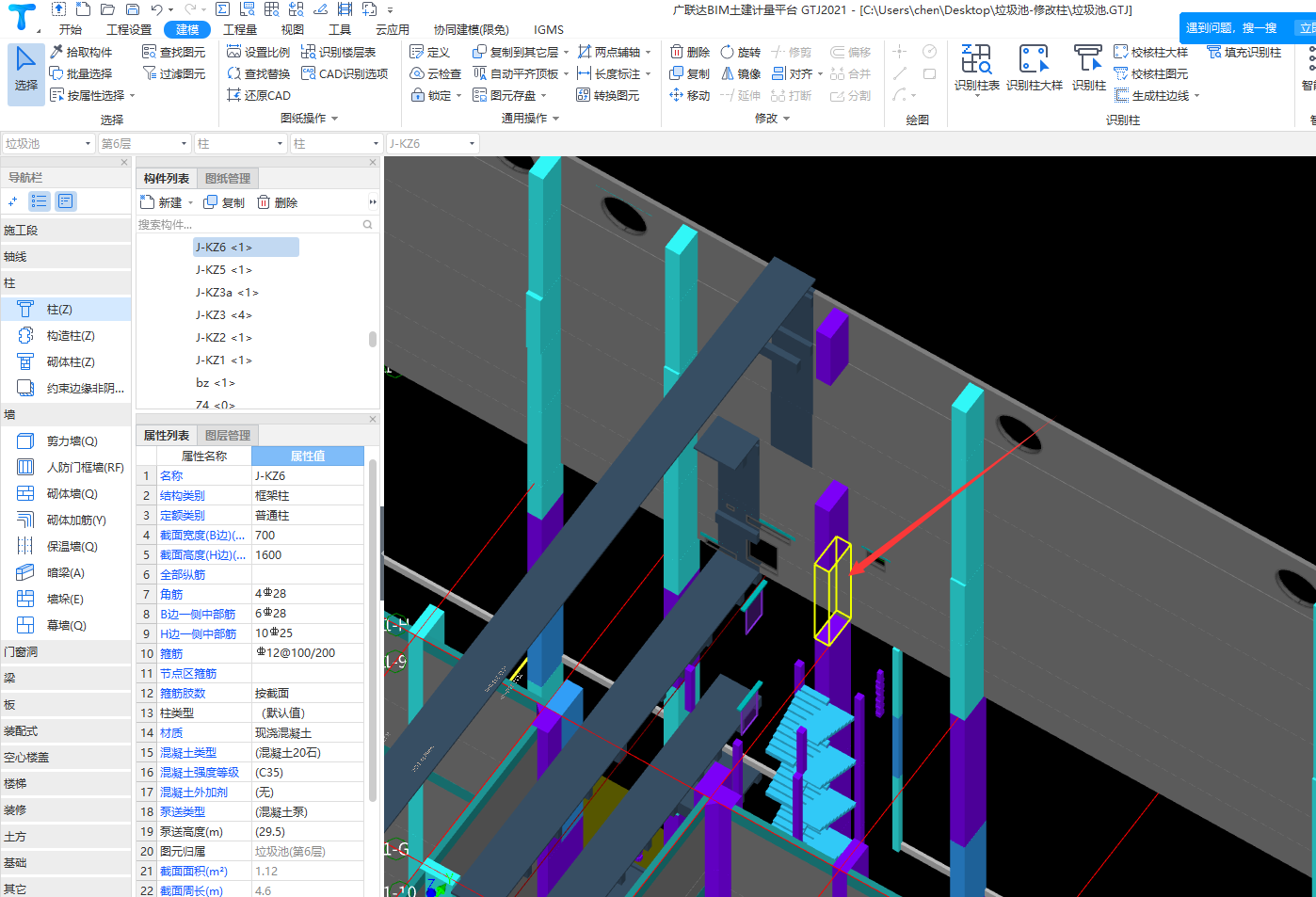Click 过滤图元 filter elements
Screen dimensions: 1316x897
(x=174, y=73)
